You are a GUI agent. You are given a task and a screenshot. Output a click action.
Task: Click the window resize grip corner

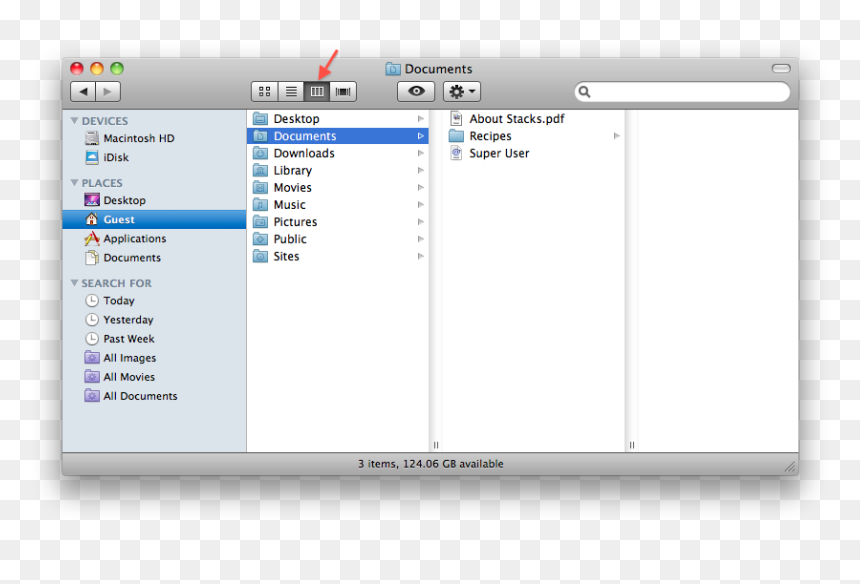(790, 467)
